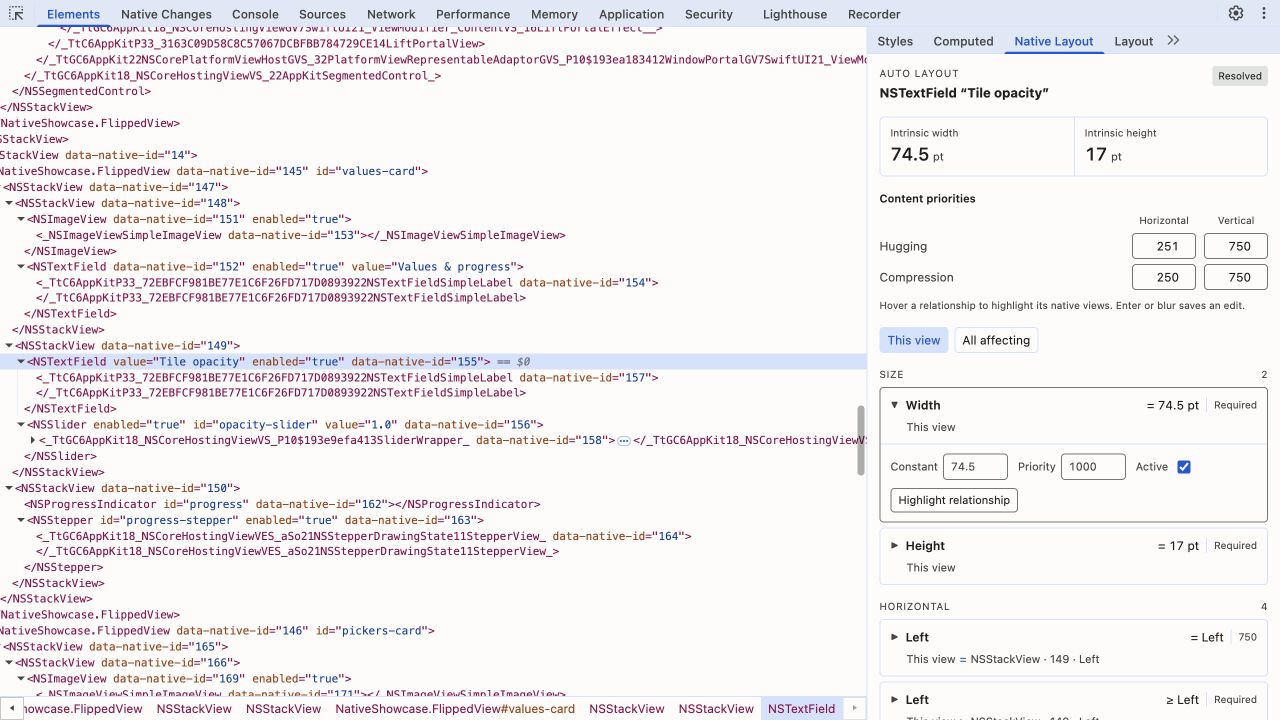
Task: Open the Layout sidebar tab
Action: point(1133,41)
